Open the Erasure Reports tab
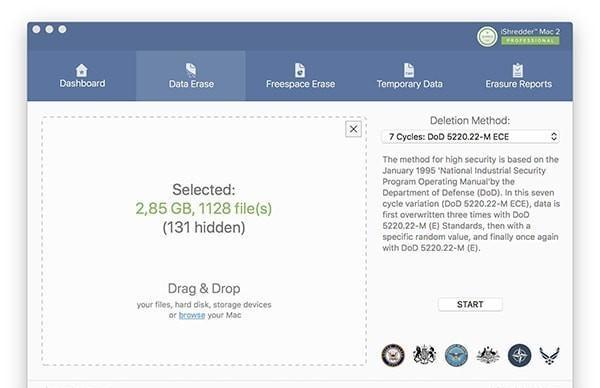 (518, 76)
